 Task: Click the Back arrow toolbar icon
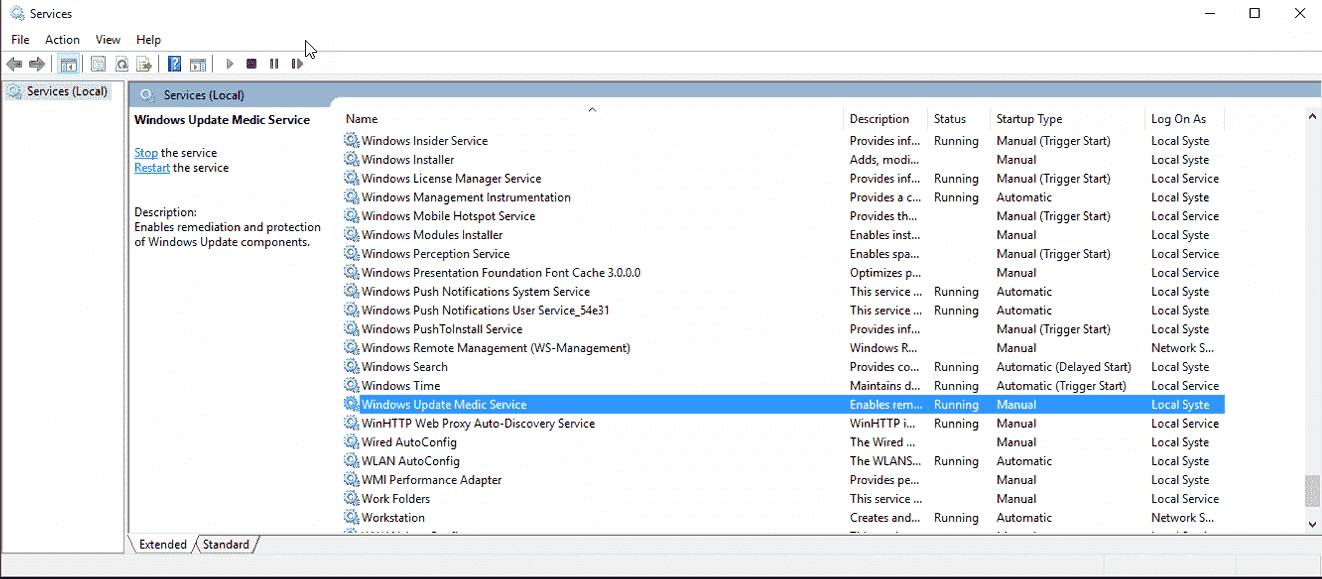click(x=14, y=64)
